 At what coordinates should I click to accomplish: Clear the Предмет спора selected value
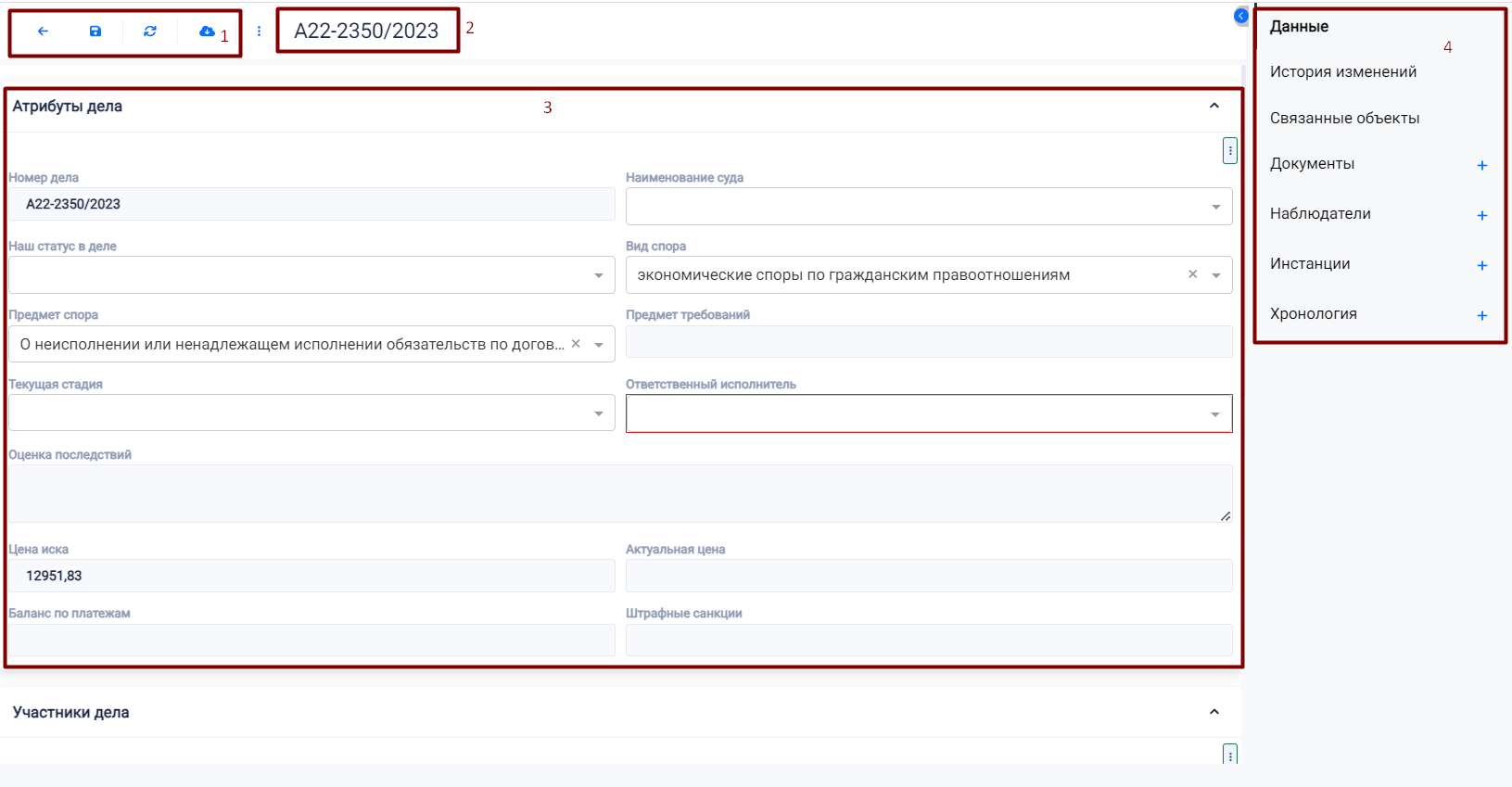[576, 344]
